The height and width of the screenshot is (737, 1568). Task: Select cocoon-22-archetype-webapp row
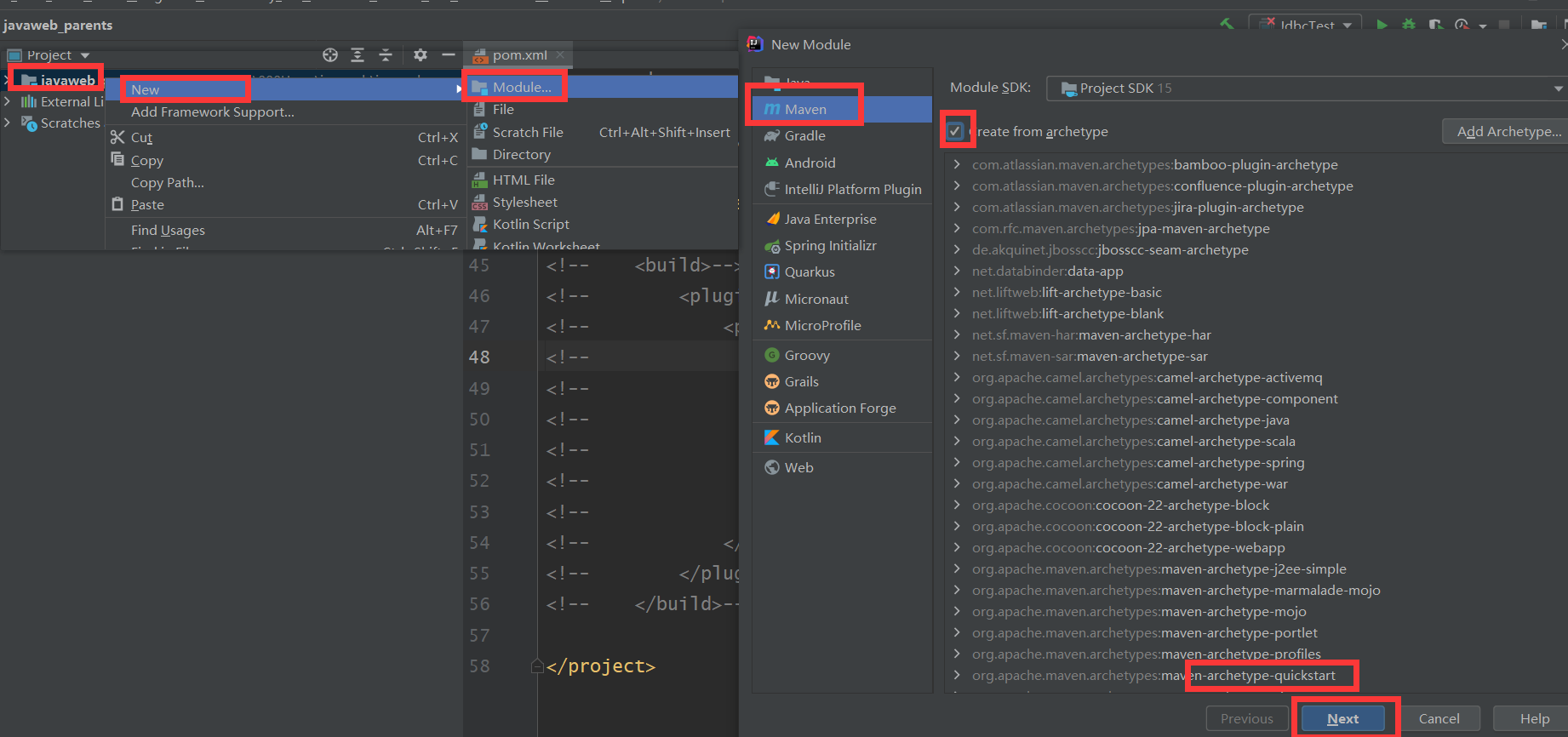click(x=1128, y=547)
